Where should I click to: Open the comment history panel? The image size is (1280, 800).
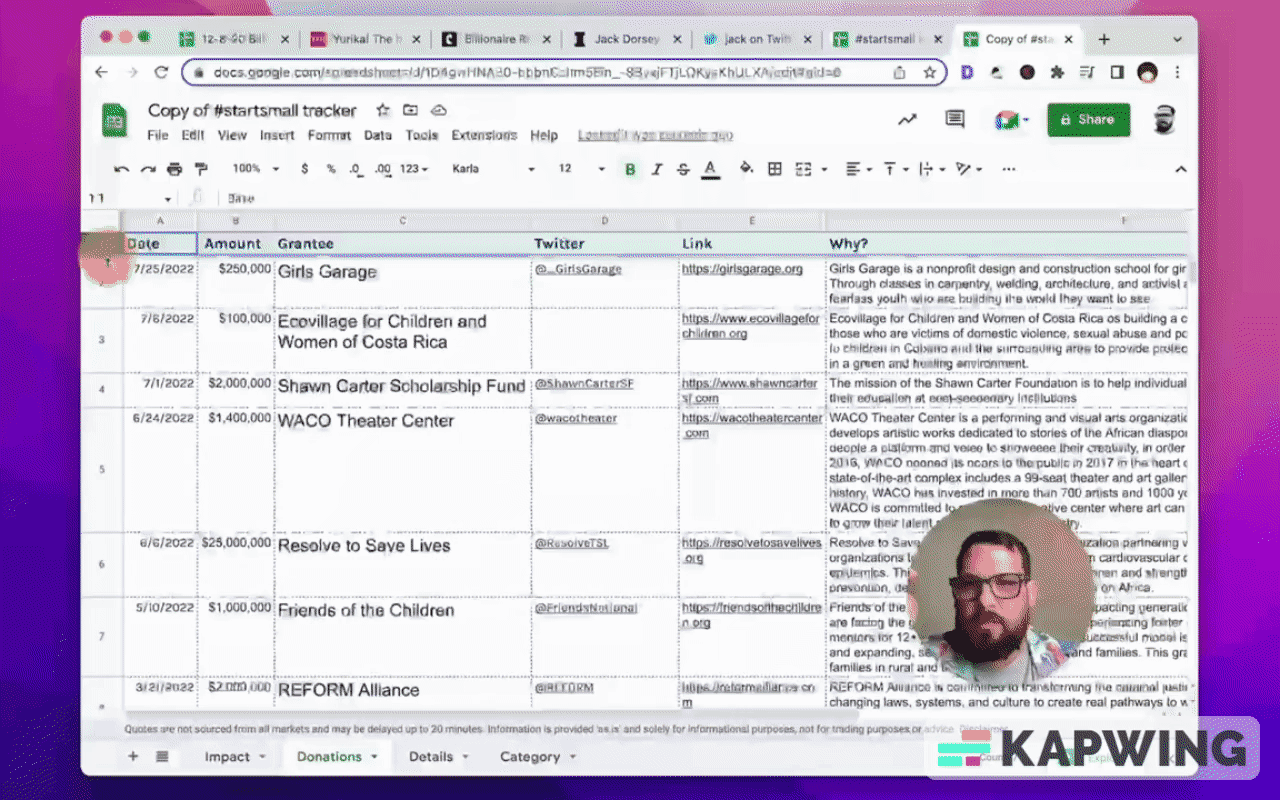tap(955, 120)
